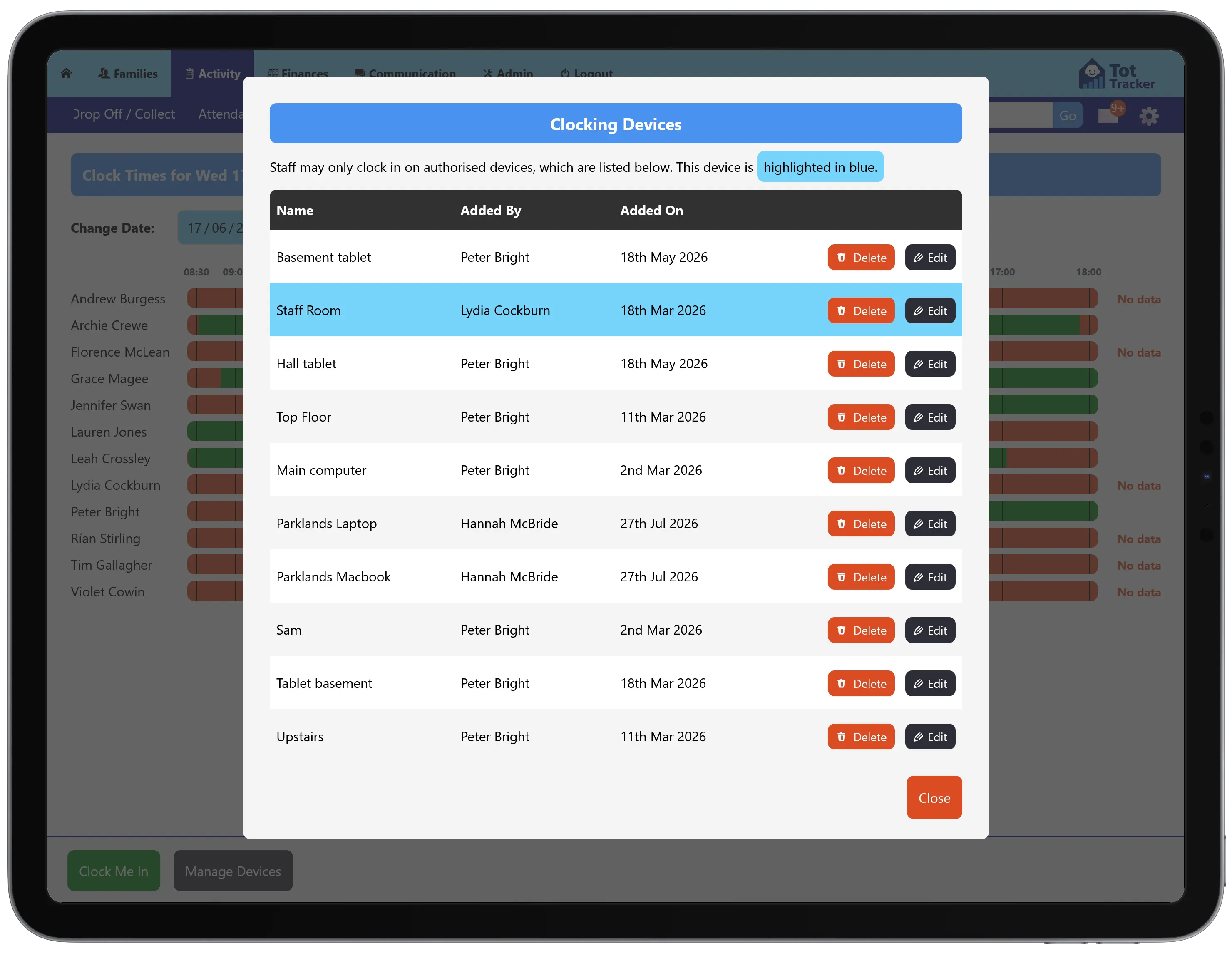Open the Activity menu tab
1232x953 pixels.
(x=213, y=73)
